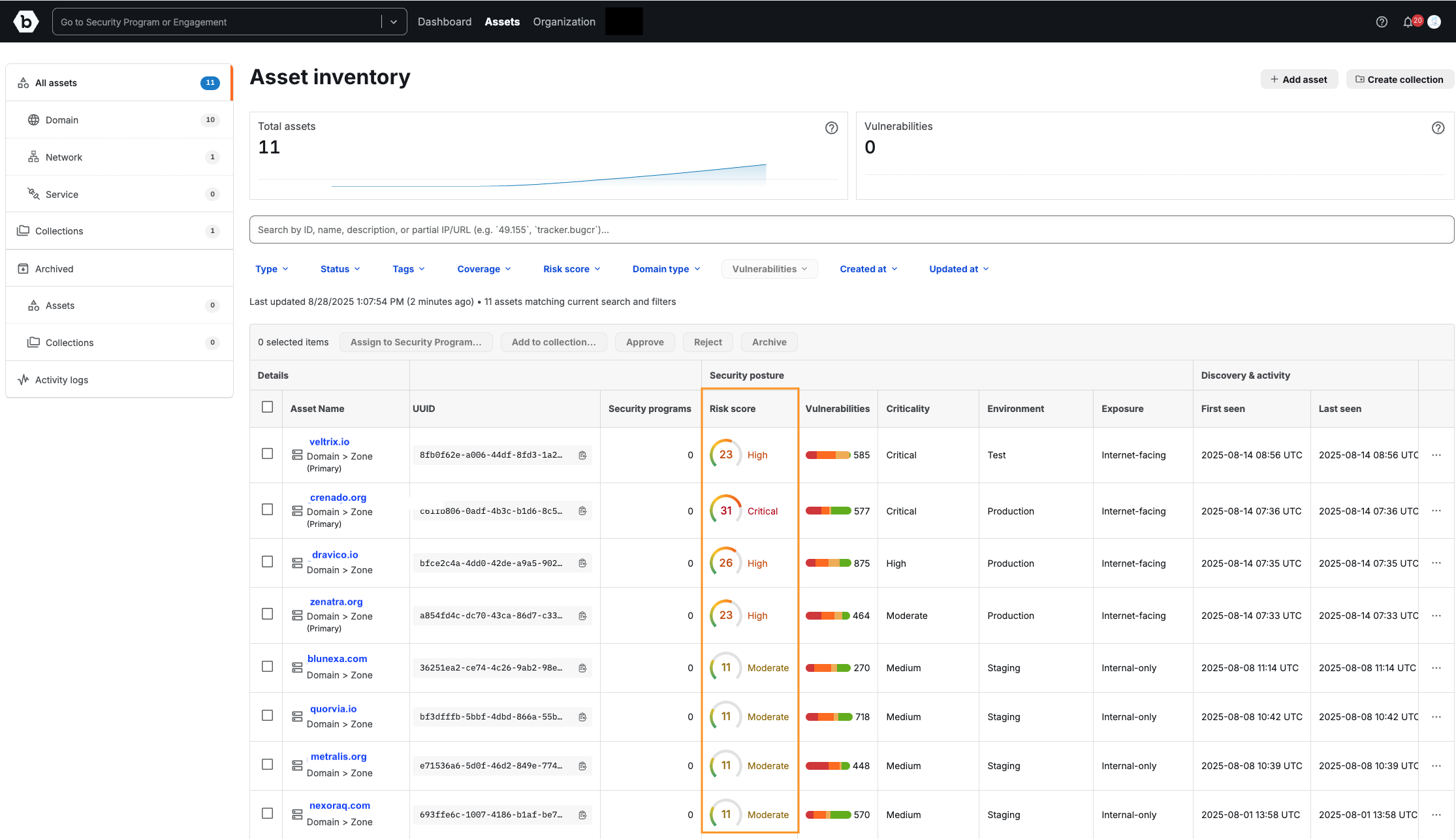The image size is (1456, 839).
Task: Open more actions for blunexa.com row
Action: point(1436,668)
